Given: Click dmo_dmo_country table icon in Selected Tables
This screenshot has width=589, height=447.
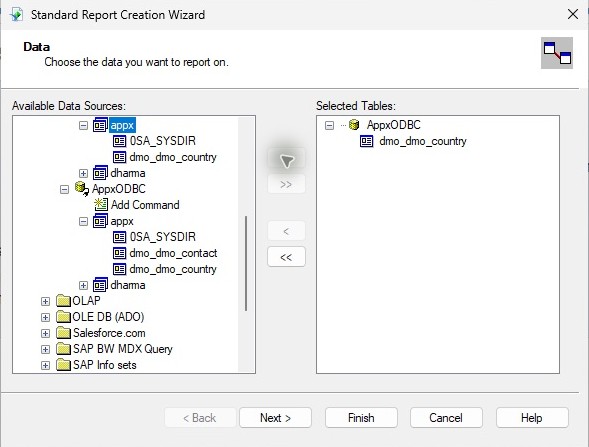Looking at the screenshot, I should [367, 141].
